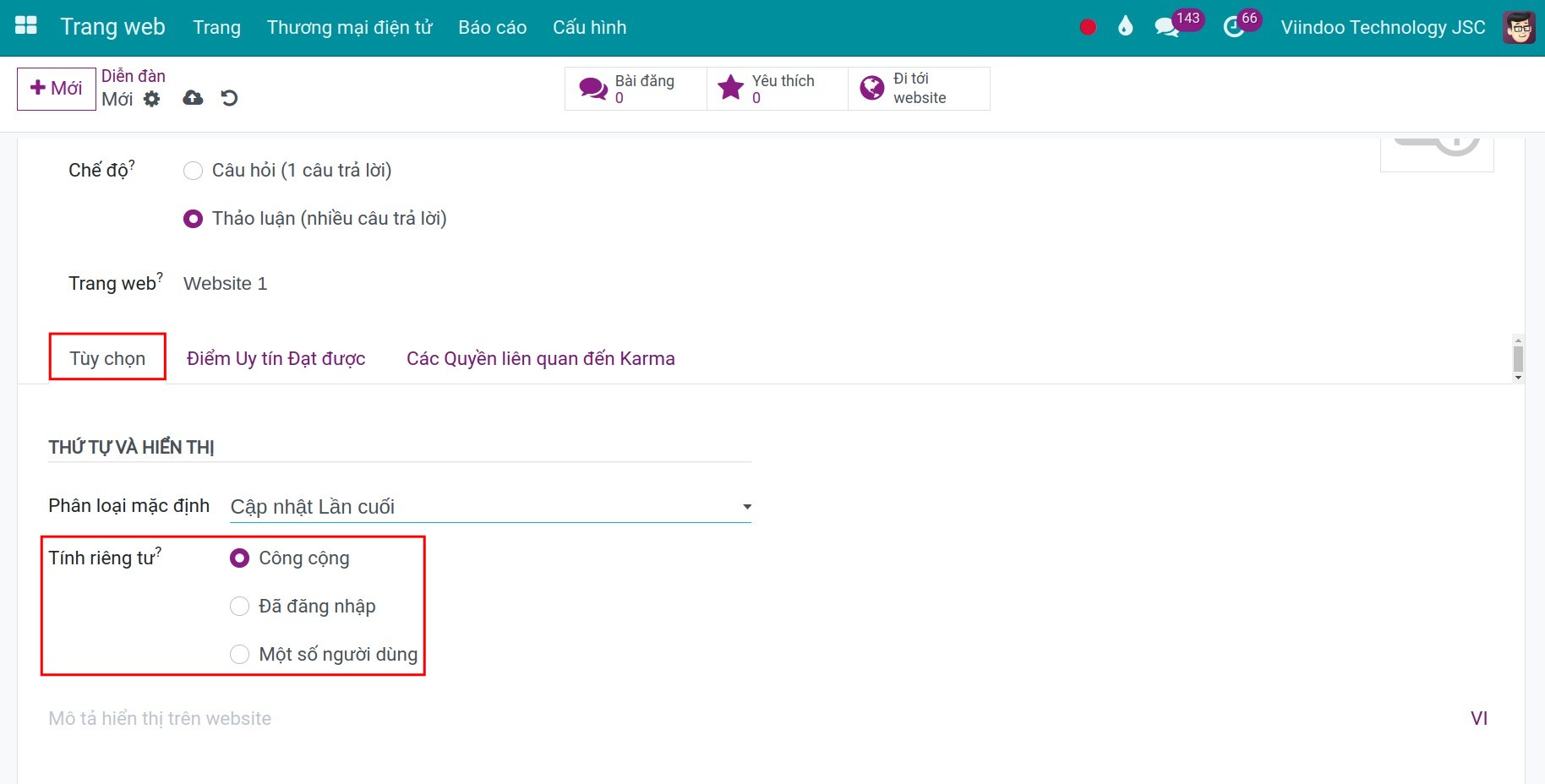This screenshot has width=1545, height=784.
Task: Open user avatar at top right
Action: [x=1519, y=27]
